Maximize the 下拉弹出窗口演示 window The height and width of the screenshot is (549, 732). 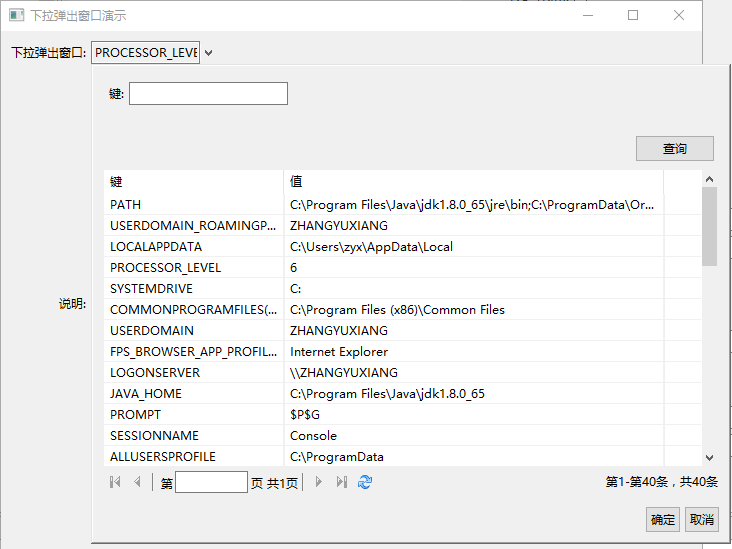[x=633, y=15]
